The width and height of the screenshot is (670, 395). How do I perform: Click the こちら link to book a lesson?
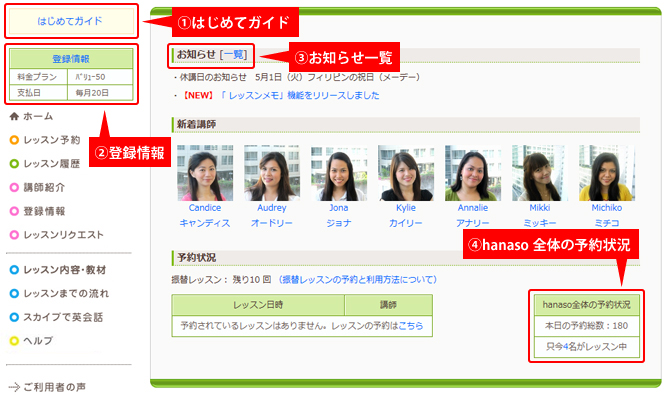pyautogui.click(x=411, y=326)
